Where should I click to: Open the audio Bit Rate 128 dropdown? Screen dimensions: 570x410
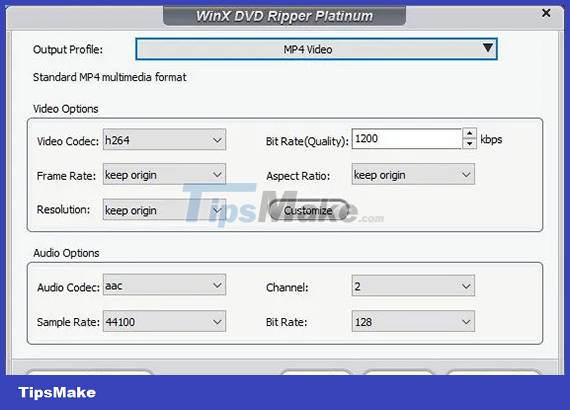(413, 321)
